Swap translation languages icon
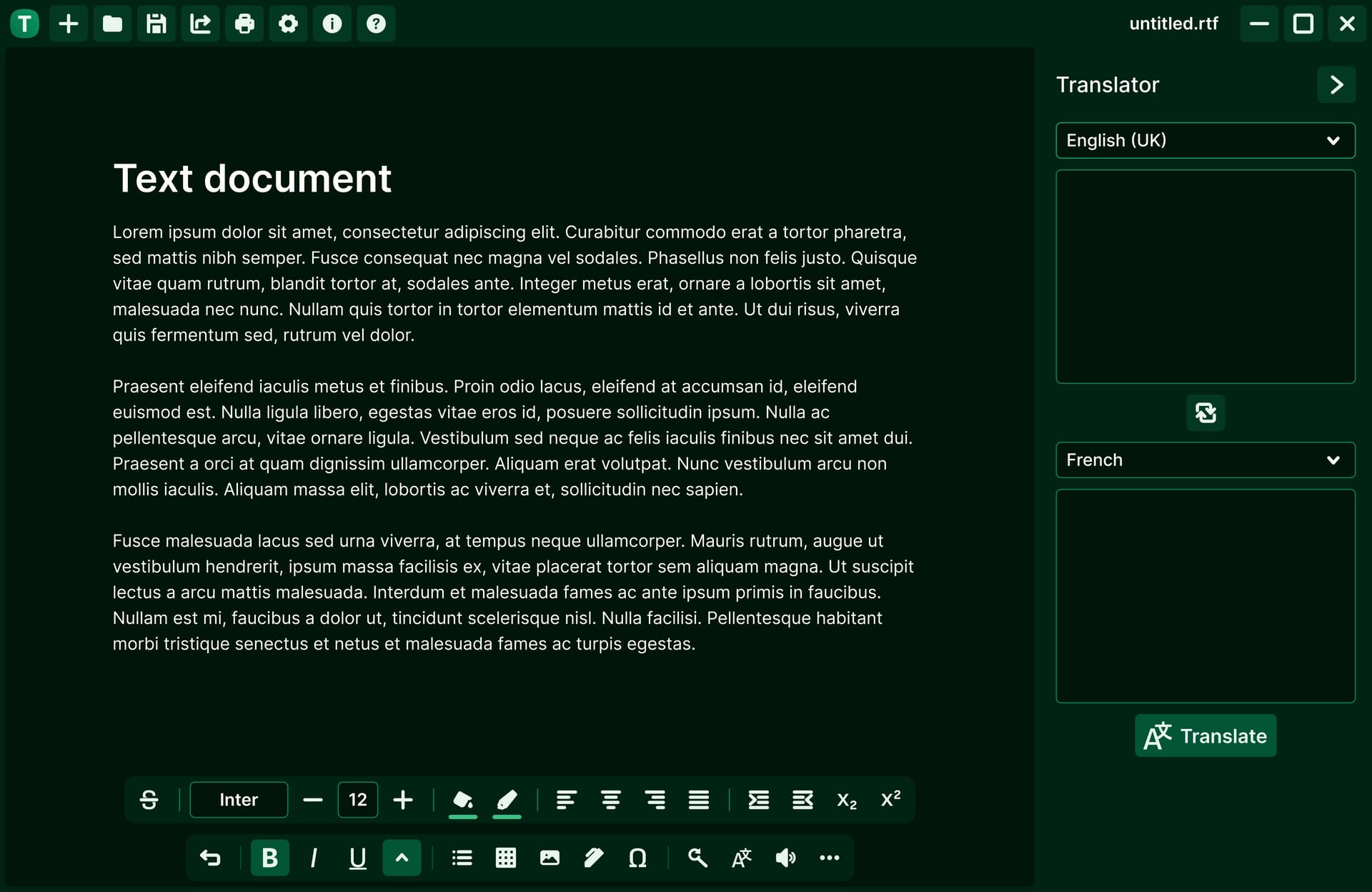1372x892 pixels. pyautogui.click(x=1206, y=412)
